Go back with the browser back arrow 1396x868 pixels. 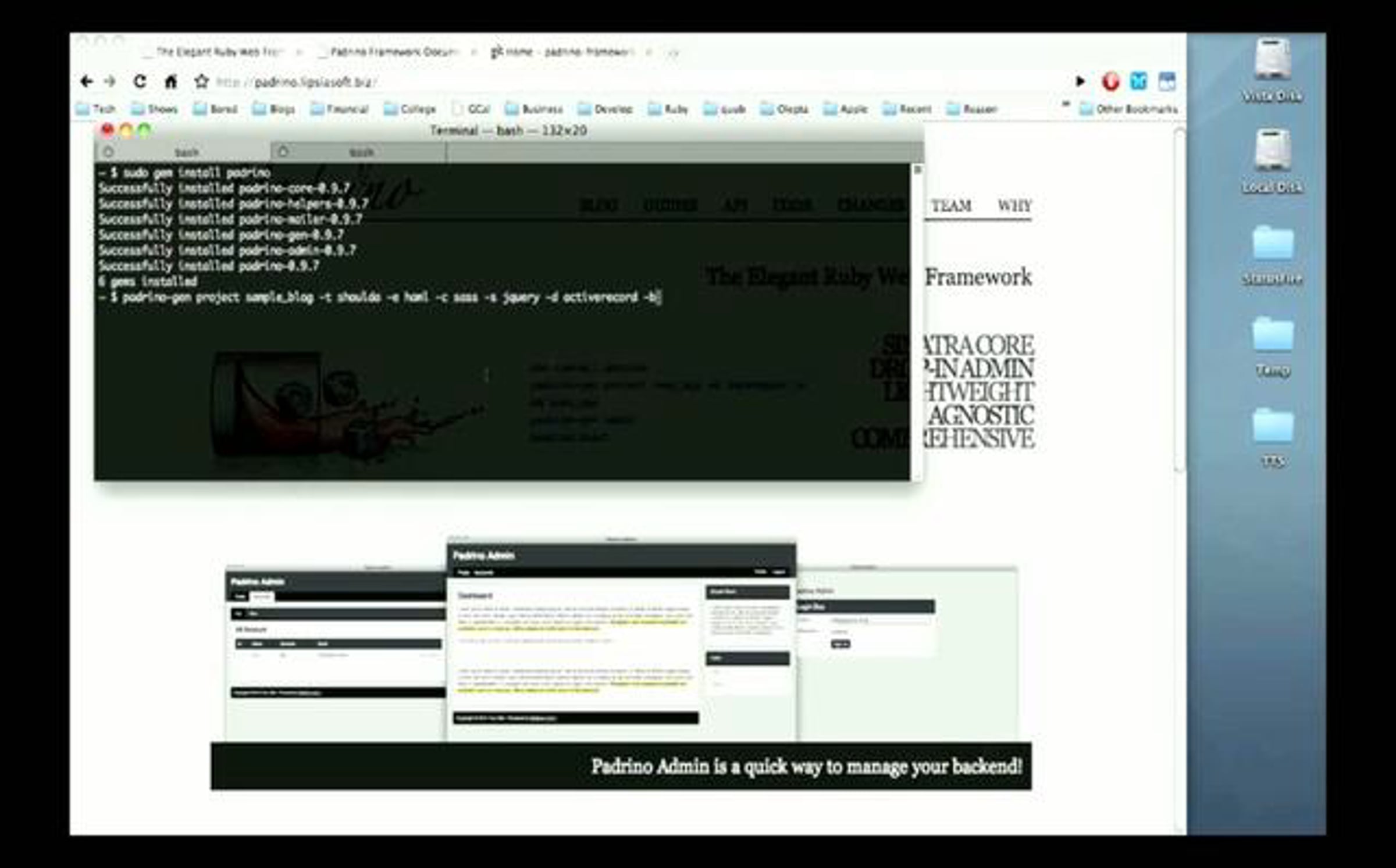87,81
